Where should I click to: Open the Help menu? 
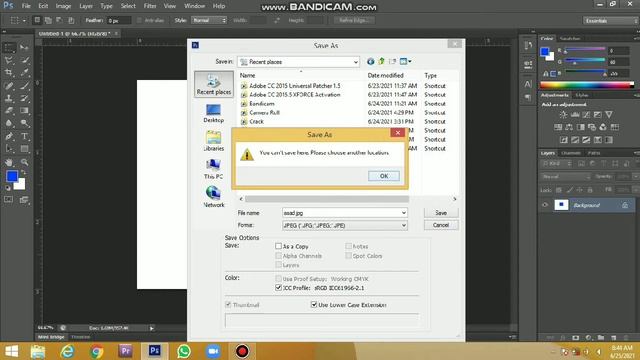(219, 6)
